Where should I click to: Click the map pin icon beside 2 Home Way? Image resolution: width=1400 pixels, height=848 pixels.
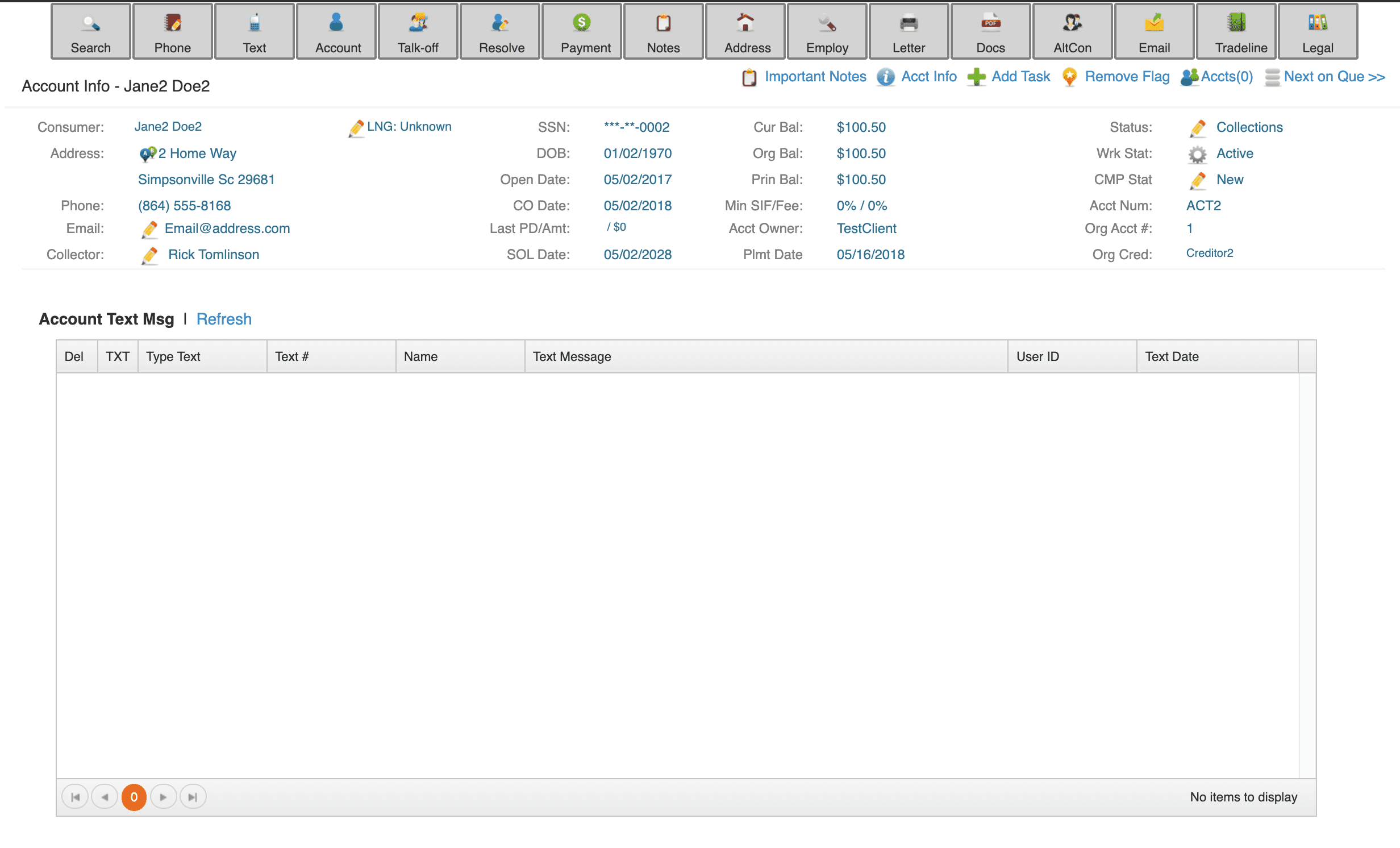point(147,154)
